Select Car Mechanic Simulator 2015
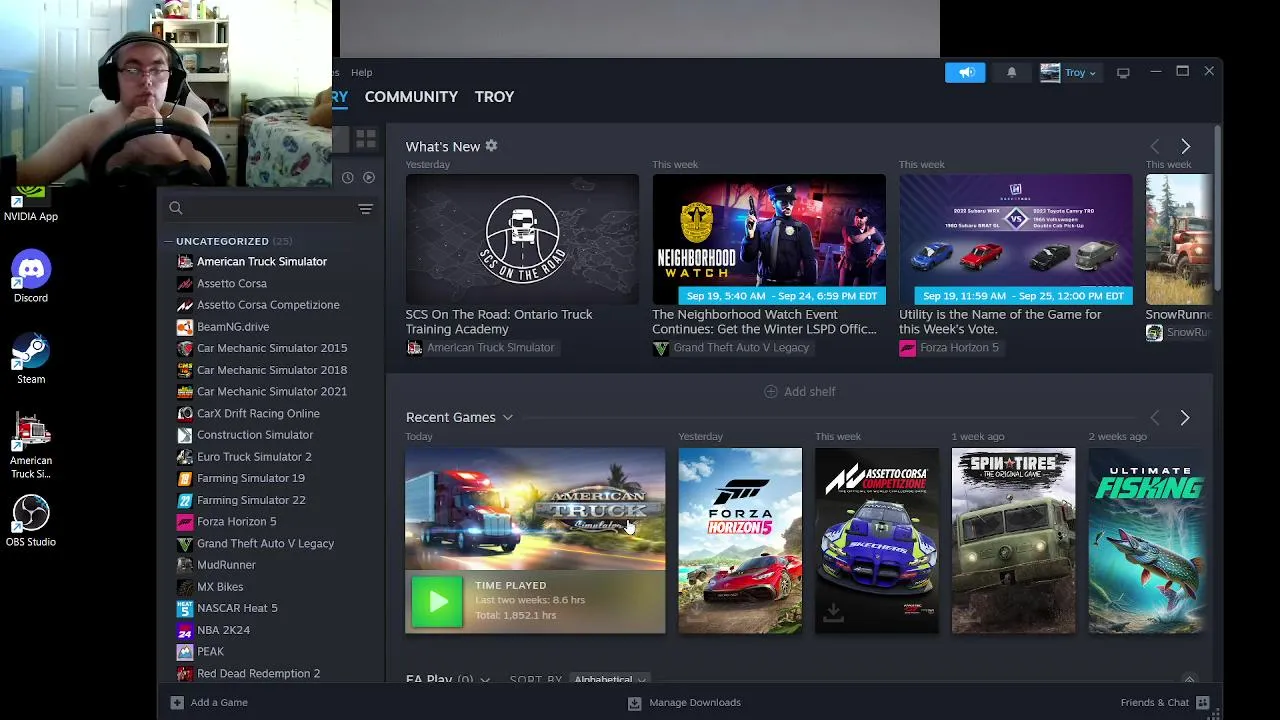The image size is (1280, 720). 270,348
